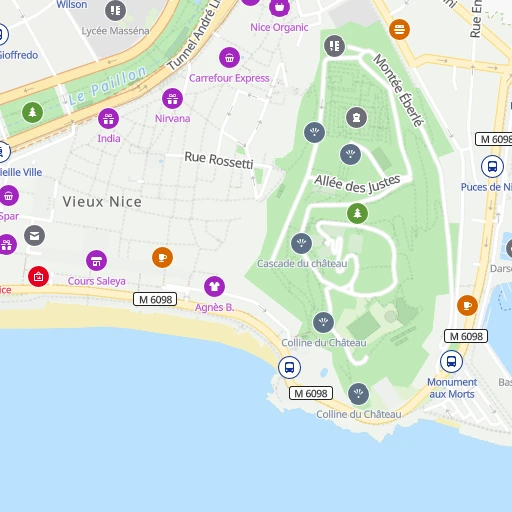Click the Carrefour Express shop marker
The height and width of the screenshot is (512, 512).
tap(229, 58)
